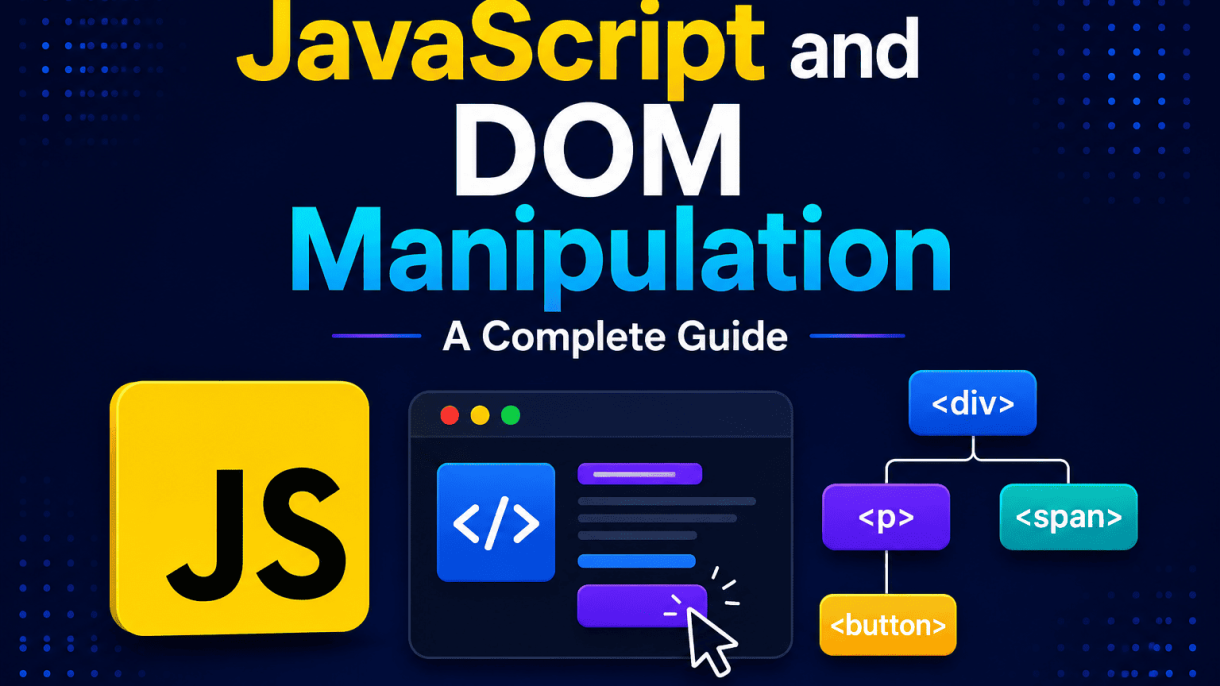Click the yellow JS logo

(x=240, y=508)
